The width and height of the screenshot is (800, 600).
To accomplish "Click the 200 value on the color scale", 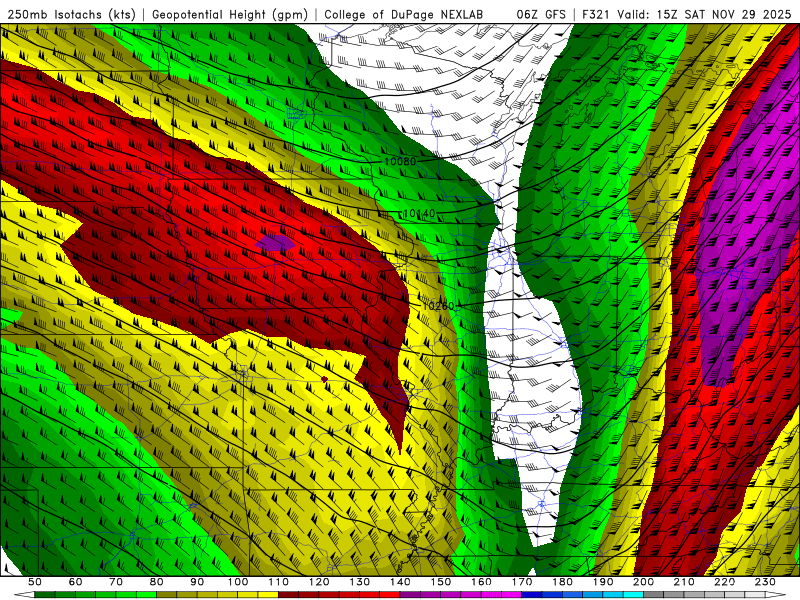I will click(x=643, y=582).
